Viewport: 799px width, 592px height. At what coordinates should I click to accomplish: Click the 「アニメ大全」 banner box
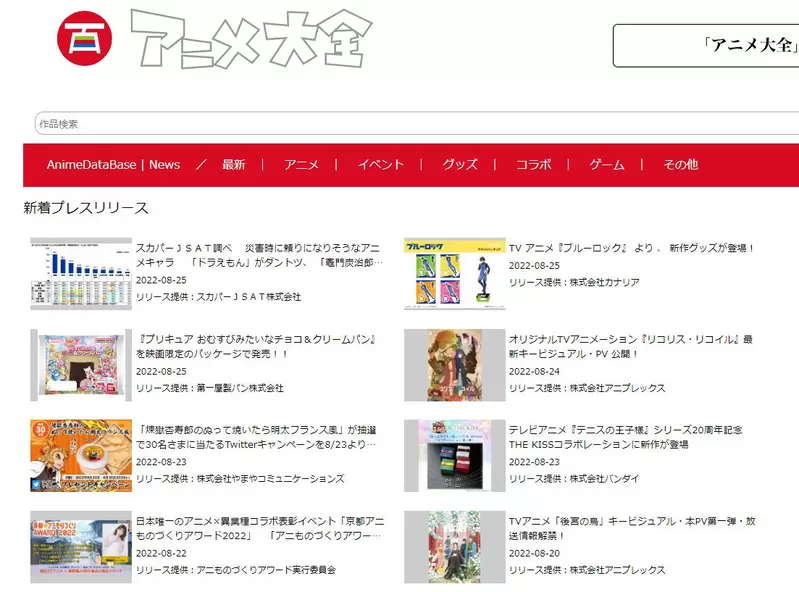pos(706,45)
